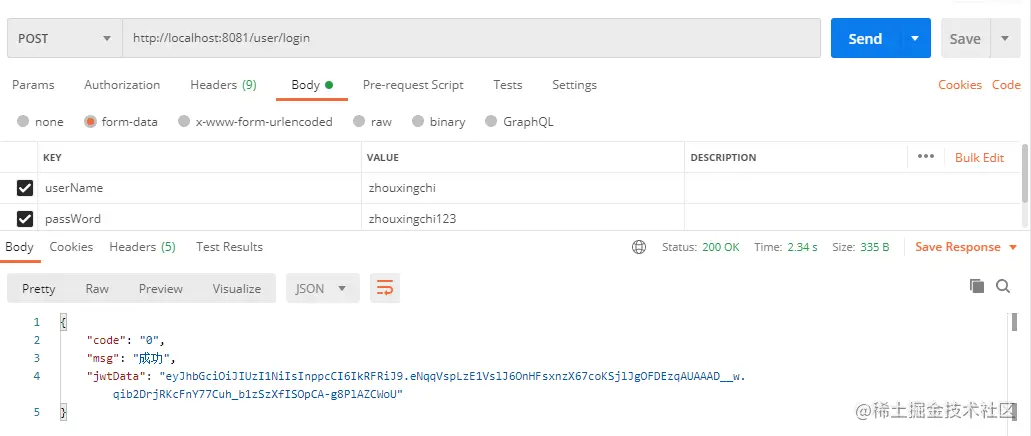The image size is (1031, 436).
Task: Send the request with Send button
Action: tap(865, 38)
